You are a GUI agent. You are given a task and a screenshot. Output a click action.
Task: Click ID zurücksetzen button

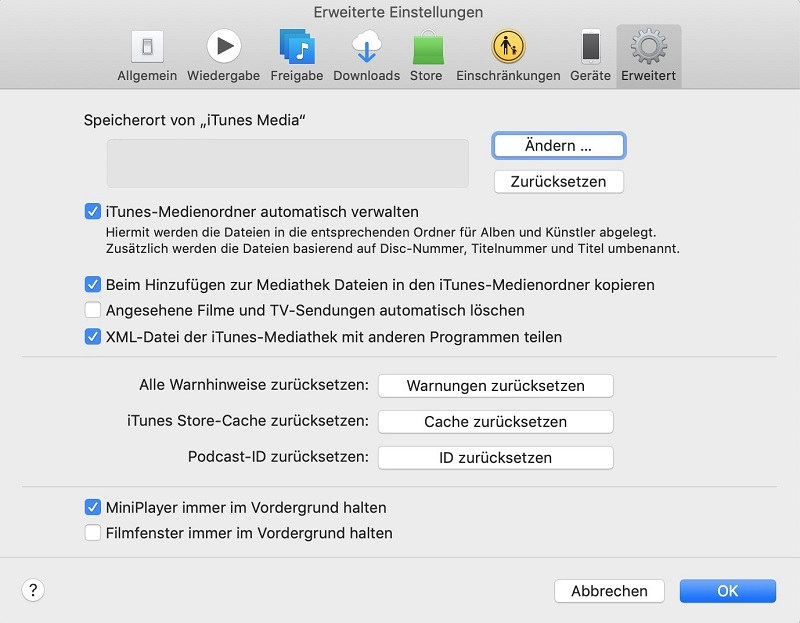(495, 458)
